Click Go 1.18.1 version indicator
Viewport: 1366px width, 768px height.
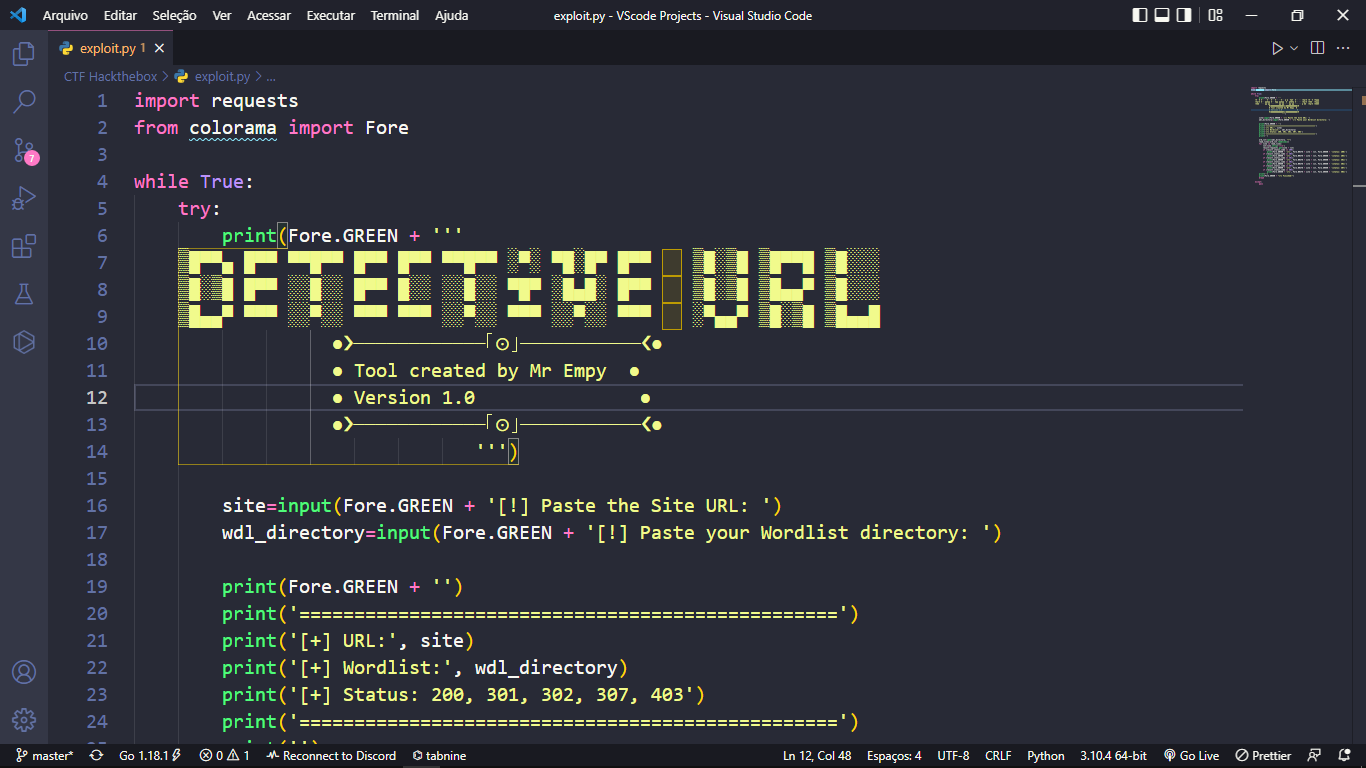pos(150,756)
